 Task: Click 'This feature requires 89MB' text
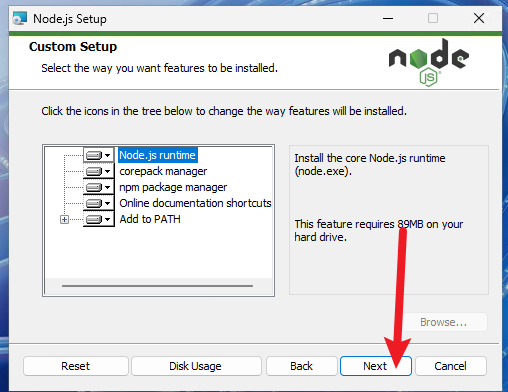[x=379, y=230]
